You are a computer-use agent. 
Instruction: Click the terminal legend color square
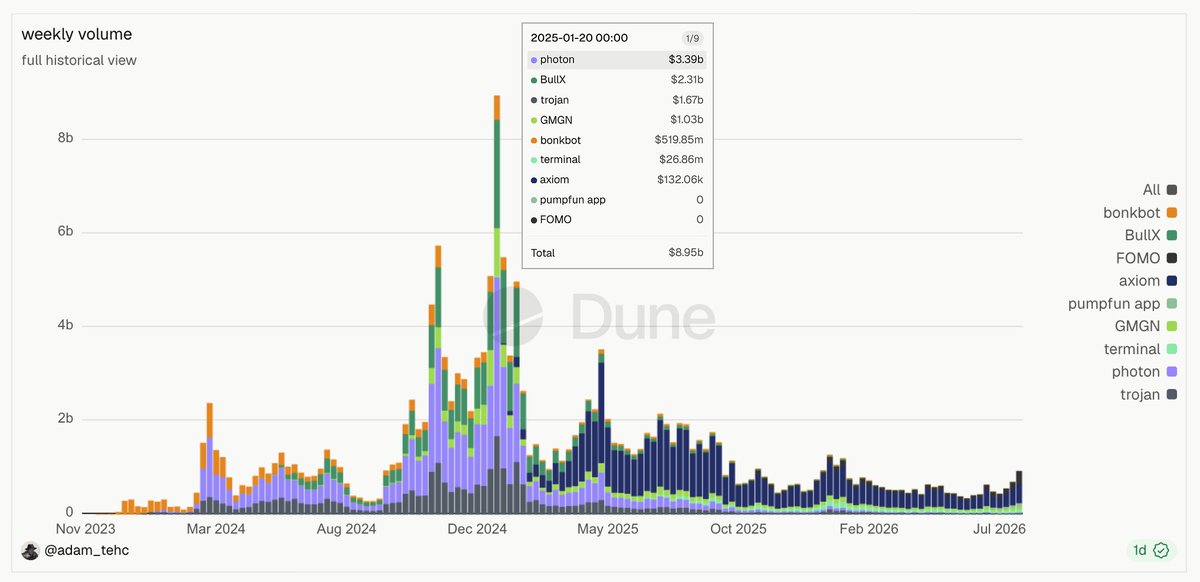click(x=1171, y=349)
